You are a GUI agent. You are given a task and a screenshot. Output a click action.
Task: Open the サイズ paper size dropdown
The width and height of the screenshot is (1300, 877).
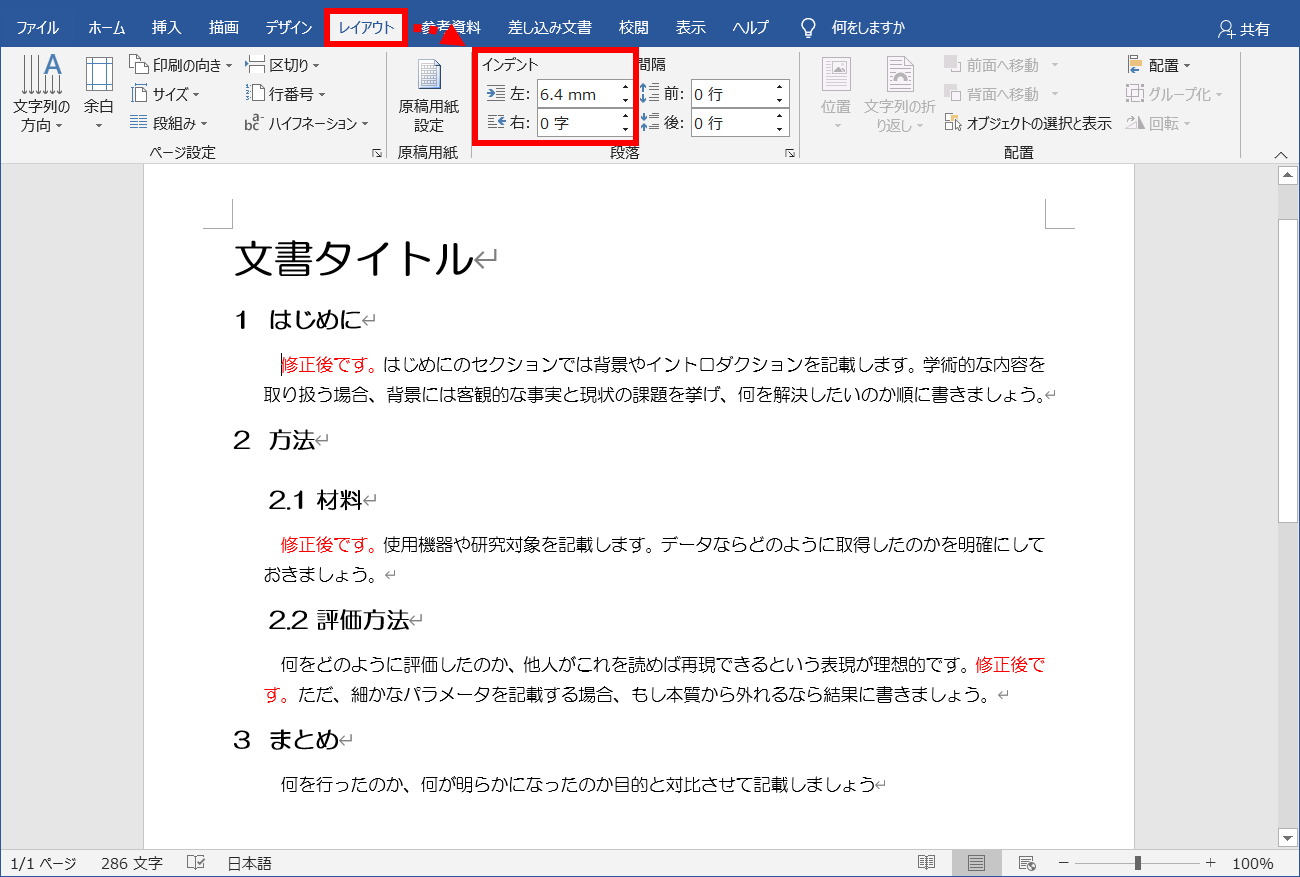165,94
